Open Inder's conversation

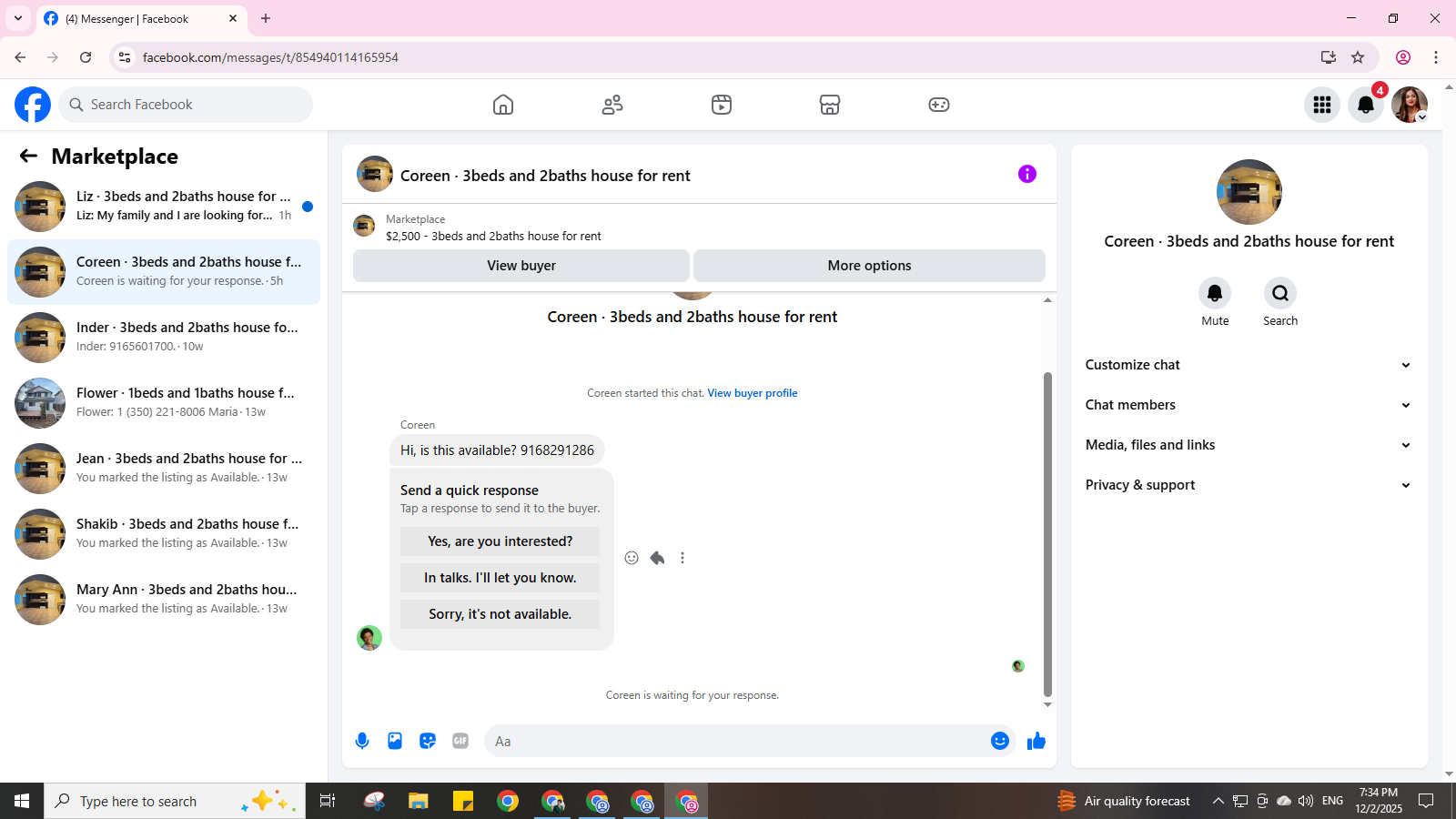[x=164, y=338]
